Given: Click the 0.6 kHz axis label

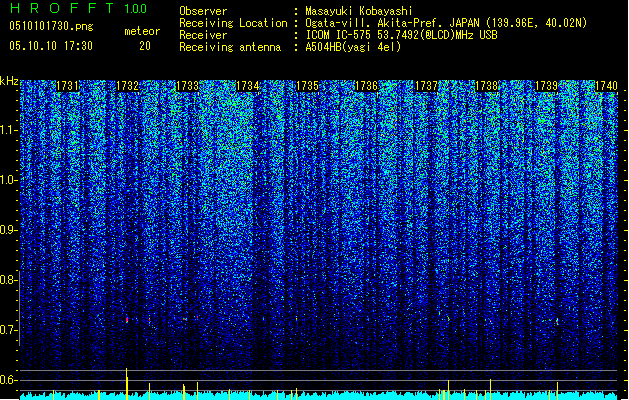Looking at the screenshot, I should tap(9, 380).
